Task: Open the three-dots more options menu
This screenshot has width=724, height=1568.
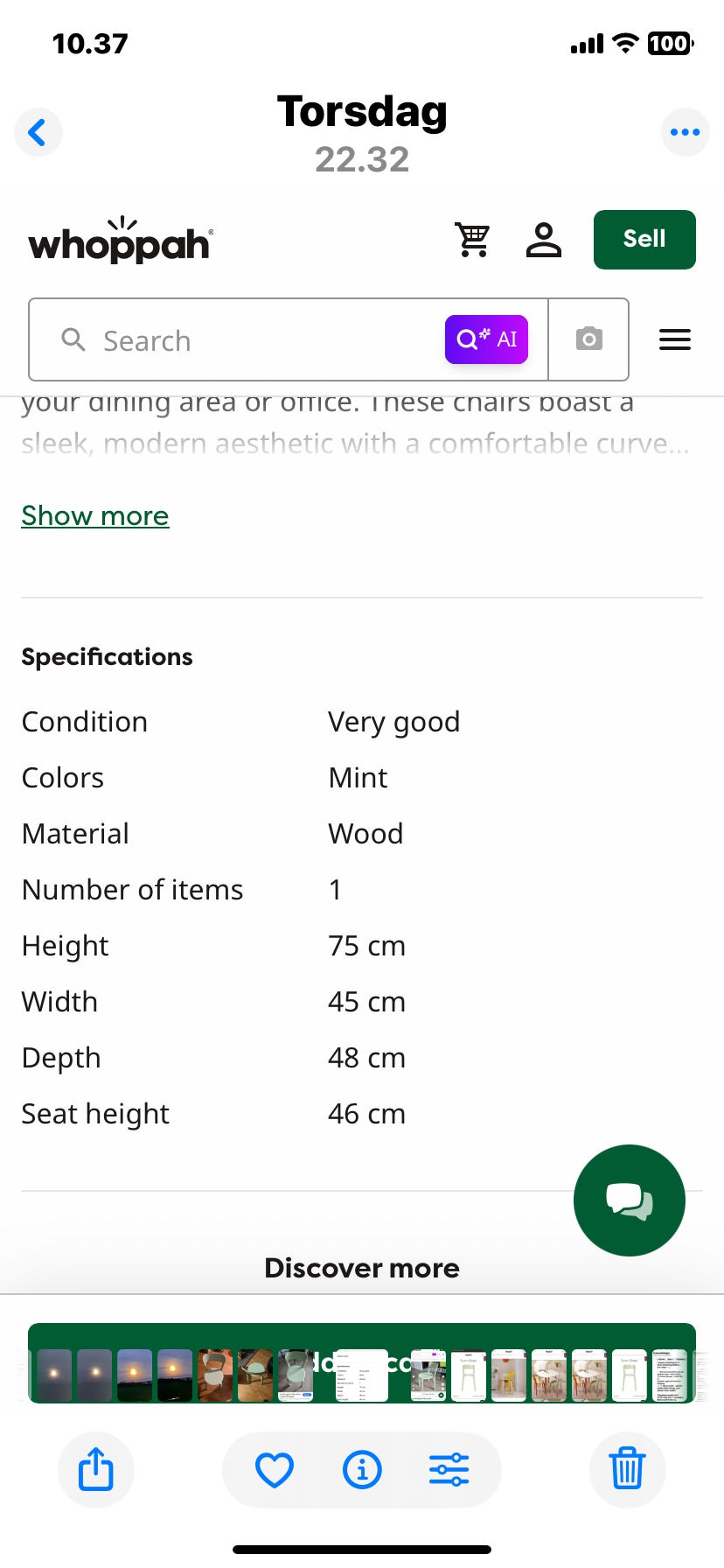Action: click(685, 132)
